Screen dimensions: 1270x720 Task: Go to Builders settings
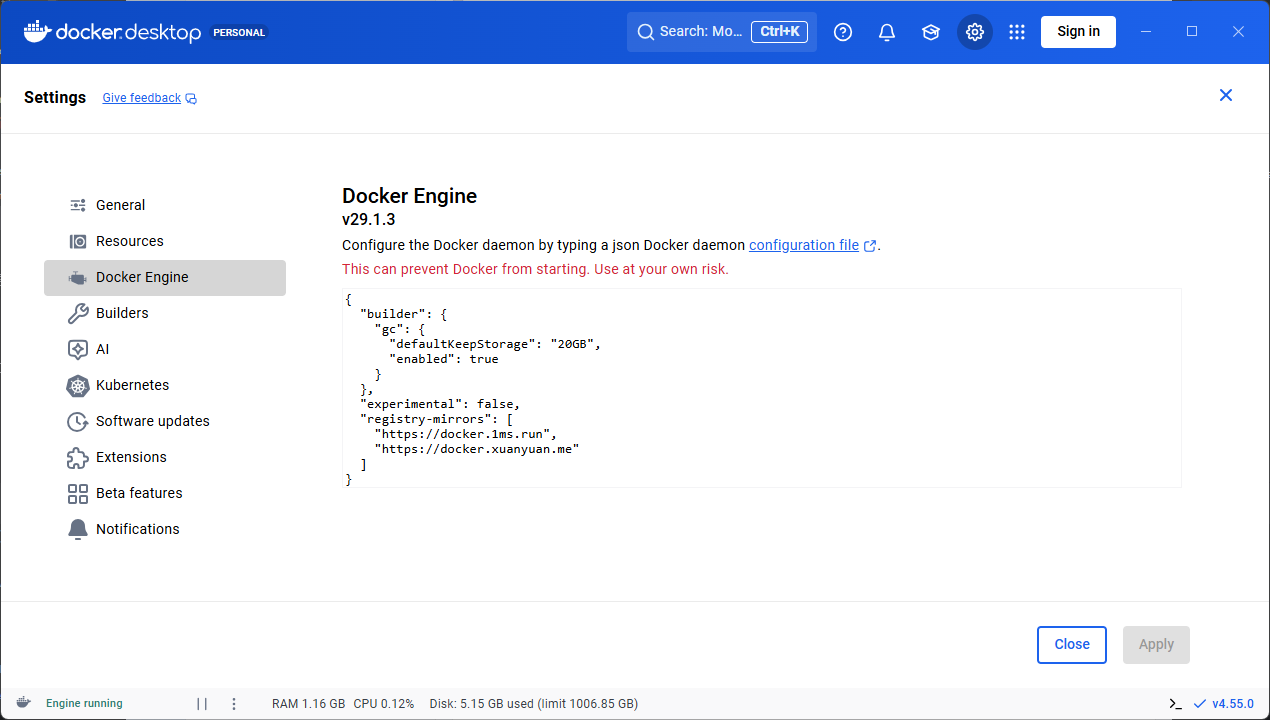tap(122, 313)
